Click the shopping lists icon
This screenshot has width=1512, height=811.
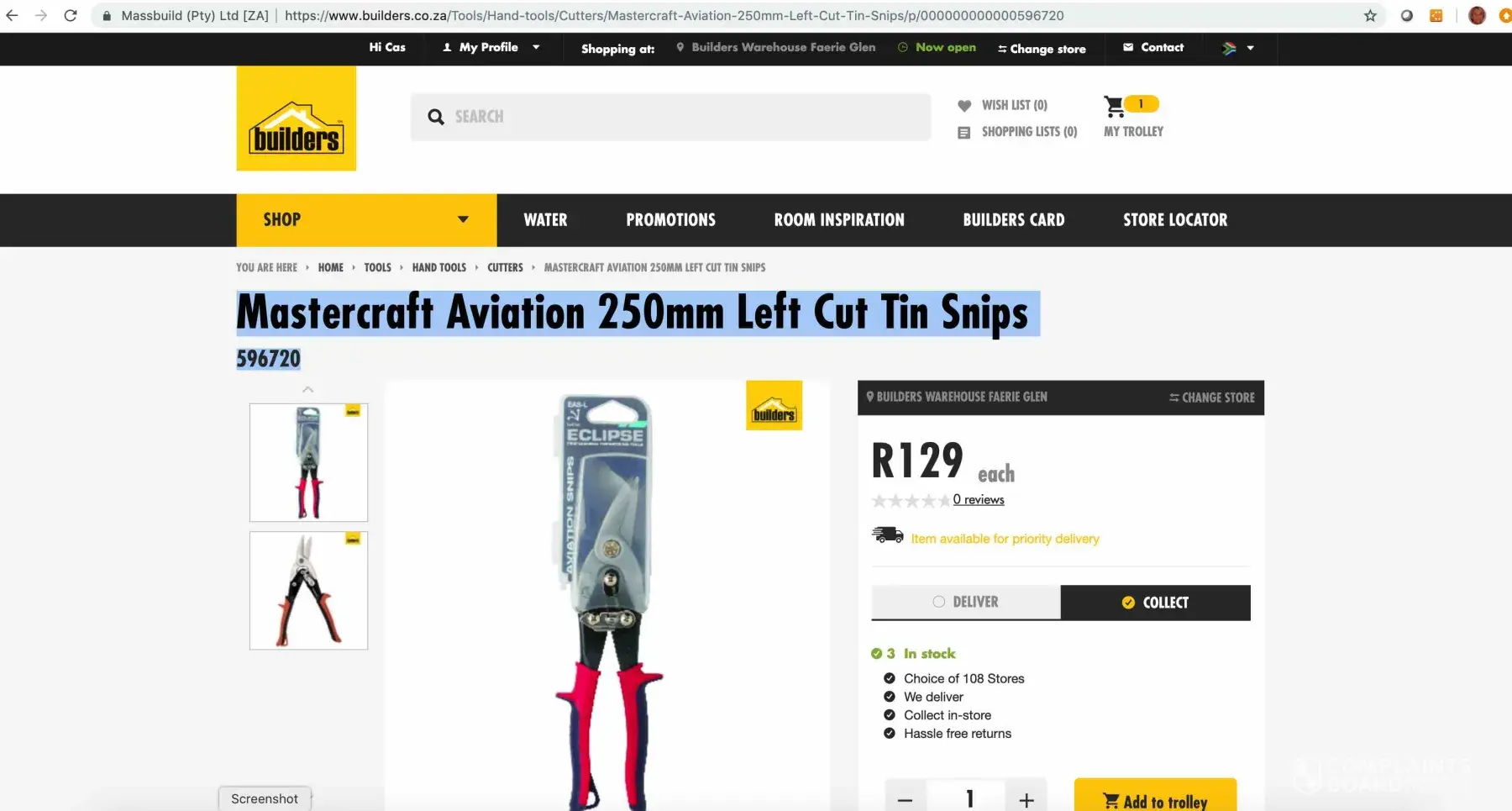pos(964,132)
